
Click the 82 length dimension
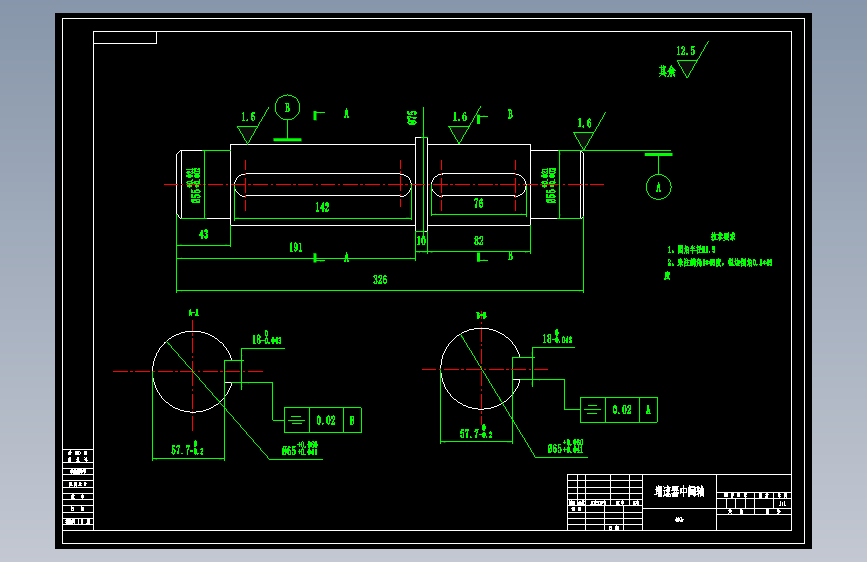(x=478, y=241)
